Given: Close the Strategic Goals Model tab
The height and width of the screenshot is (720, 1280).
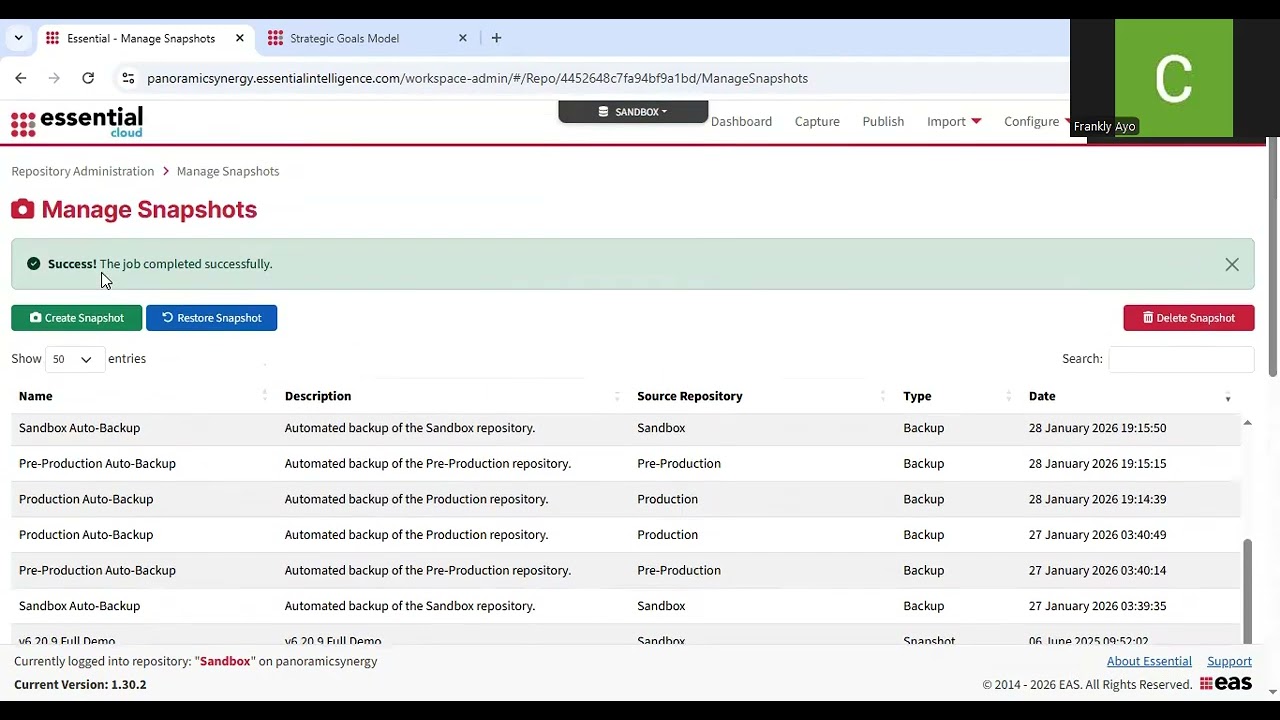Looking at the screenshot, I should (463, 38).
